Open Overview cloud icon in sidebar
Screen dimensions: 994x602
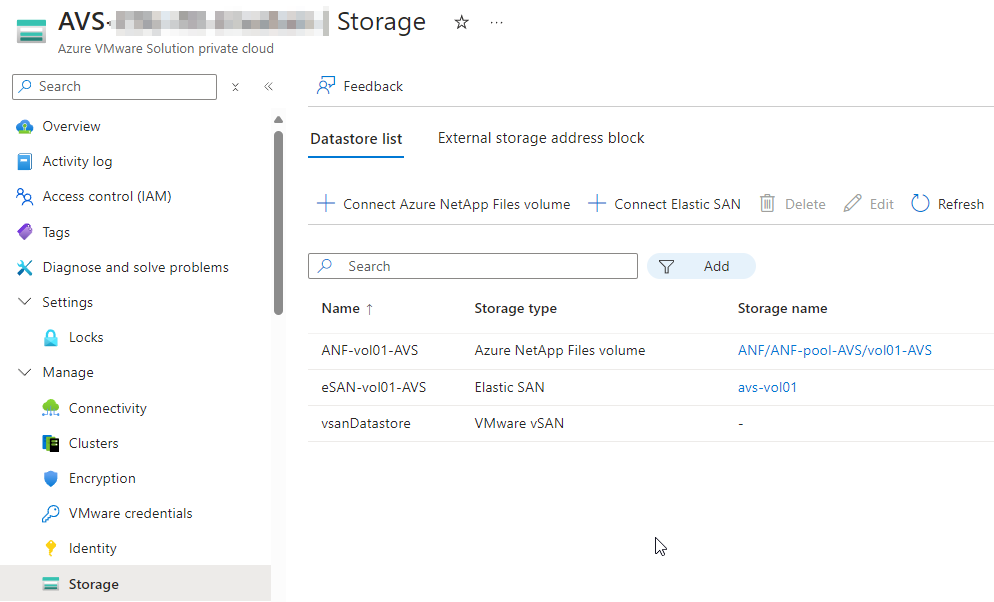click(25, 127)
